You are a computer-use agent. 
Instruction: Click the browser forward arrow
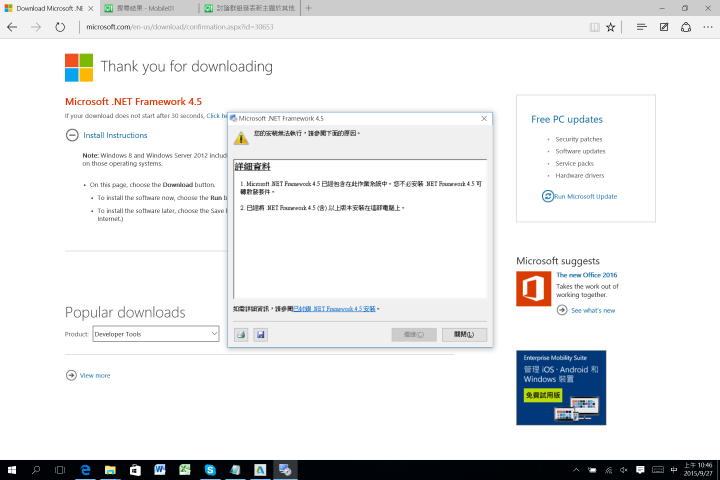click(36, 27)
